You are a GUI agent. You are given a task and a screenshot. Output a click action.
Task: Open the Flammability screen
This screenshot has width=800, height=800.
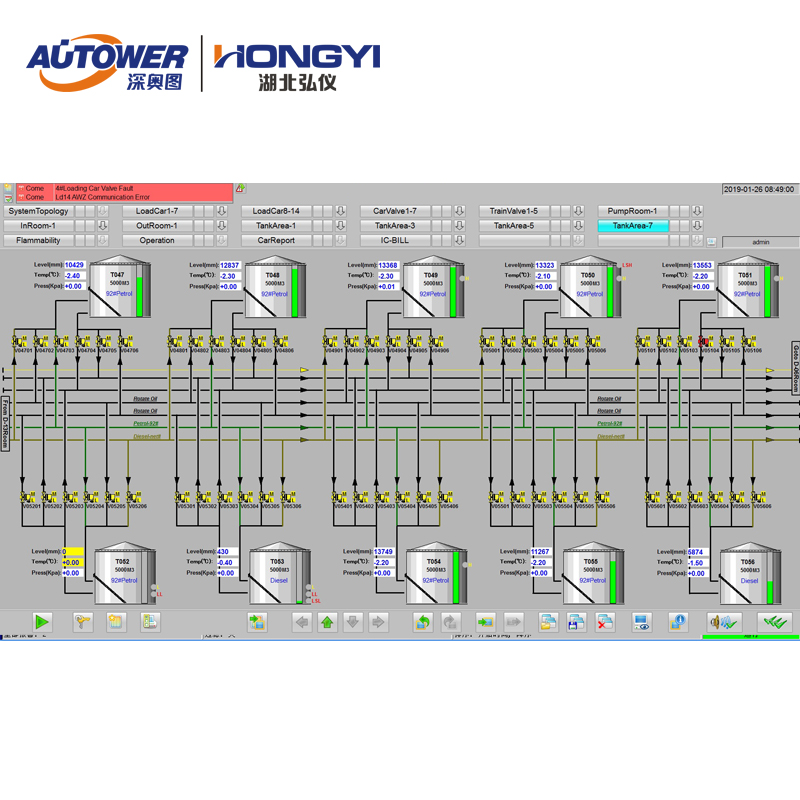(x=38, y=240)
